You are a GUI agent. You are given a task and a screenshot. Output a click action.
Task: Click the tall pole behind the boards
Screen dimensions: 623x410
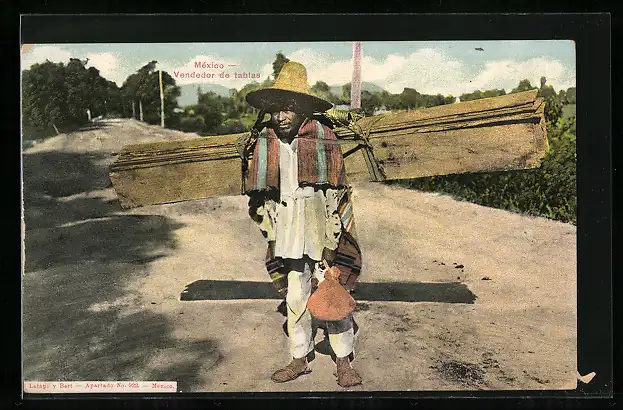click(x=356, y=75)
